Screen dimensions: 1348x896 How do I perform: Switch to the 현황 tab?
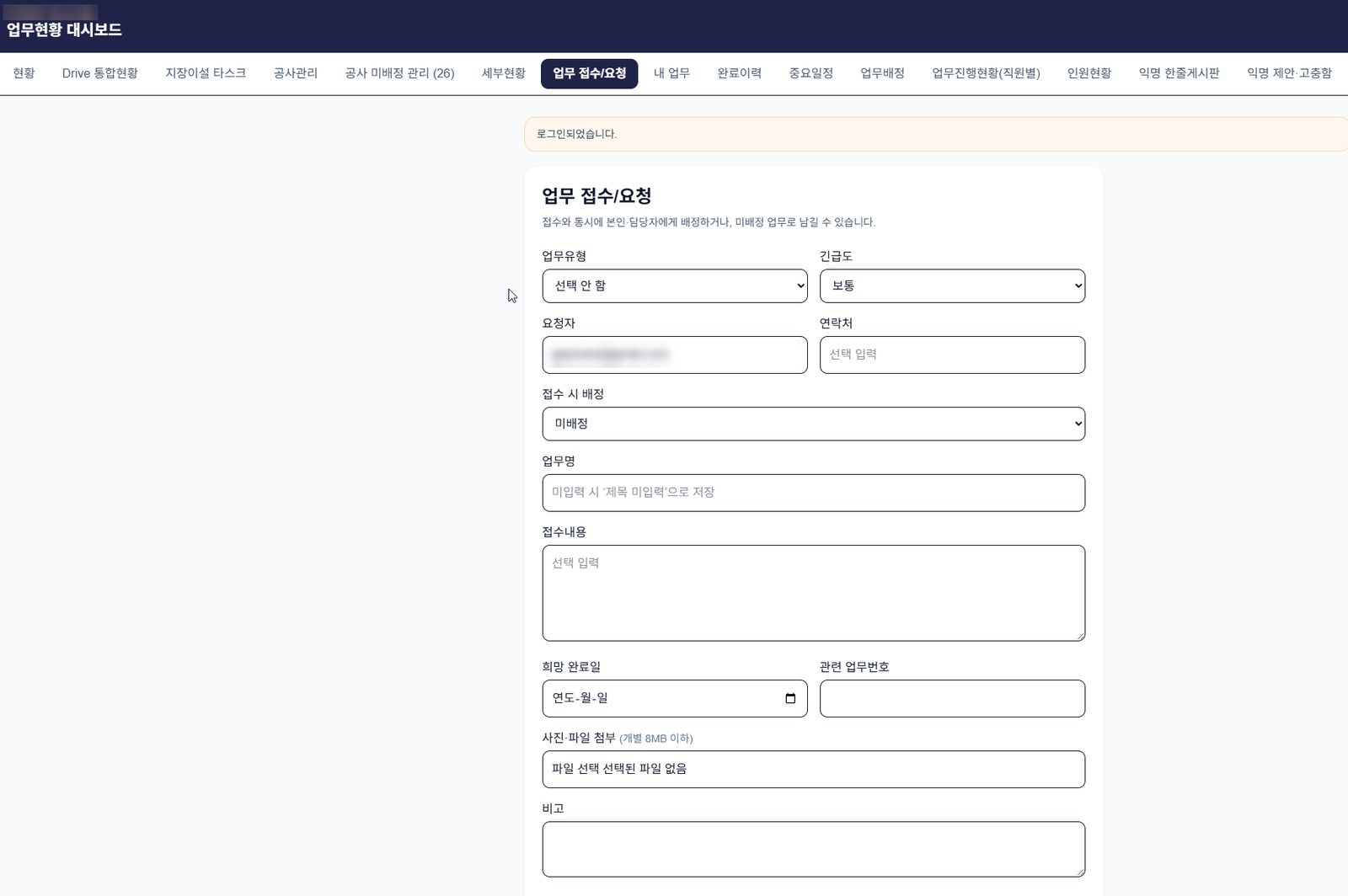click(x=24, y=73)
